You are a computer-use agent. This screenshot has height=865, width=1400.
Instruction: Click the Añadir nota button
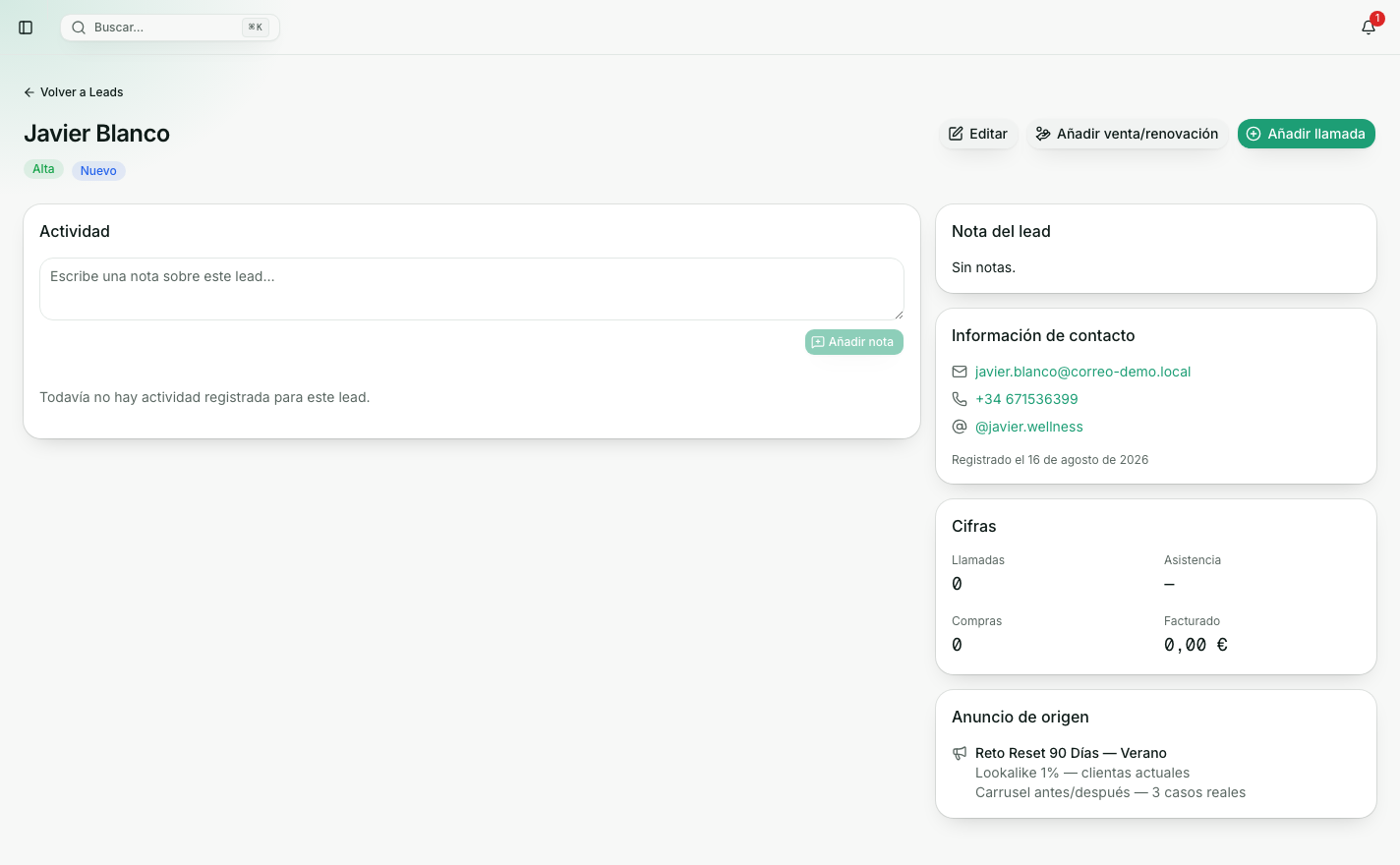click(853, 342)
